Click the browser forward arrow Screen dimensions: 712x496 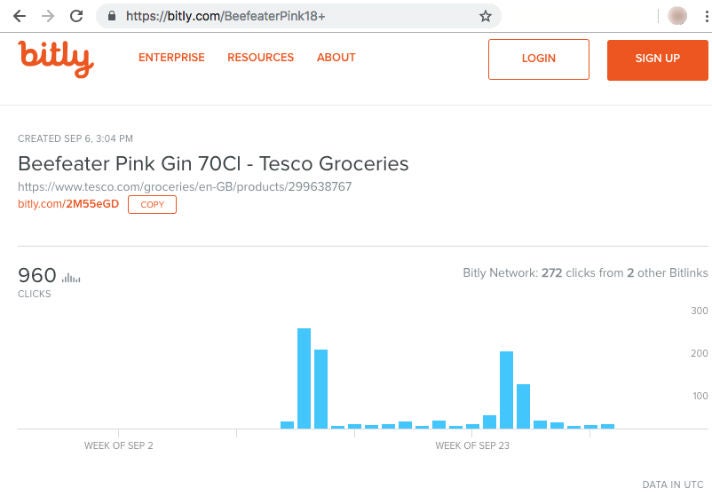[x=47, y=16]
